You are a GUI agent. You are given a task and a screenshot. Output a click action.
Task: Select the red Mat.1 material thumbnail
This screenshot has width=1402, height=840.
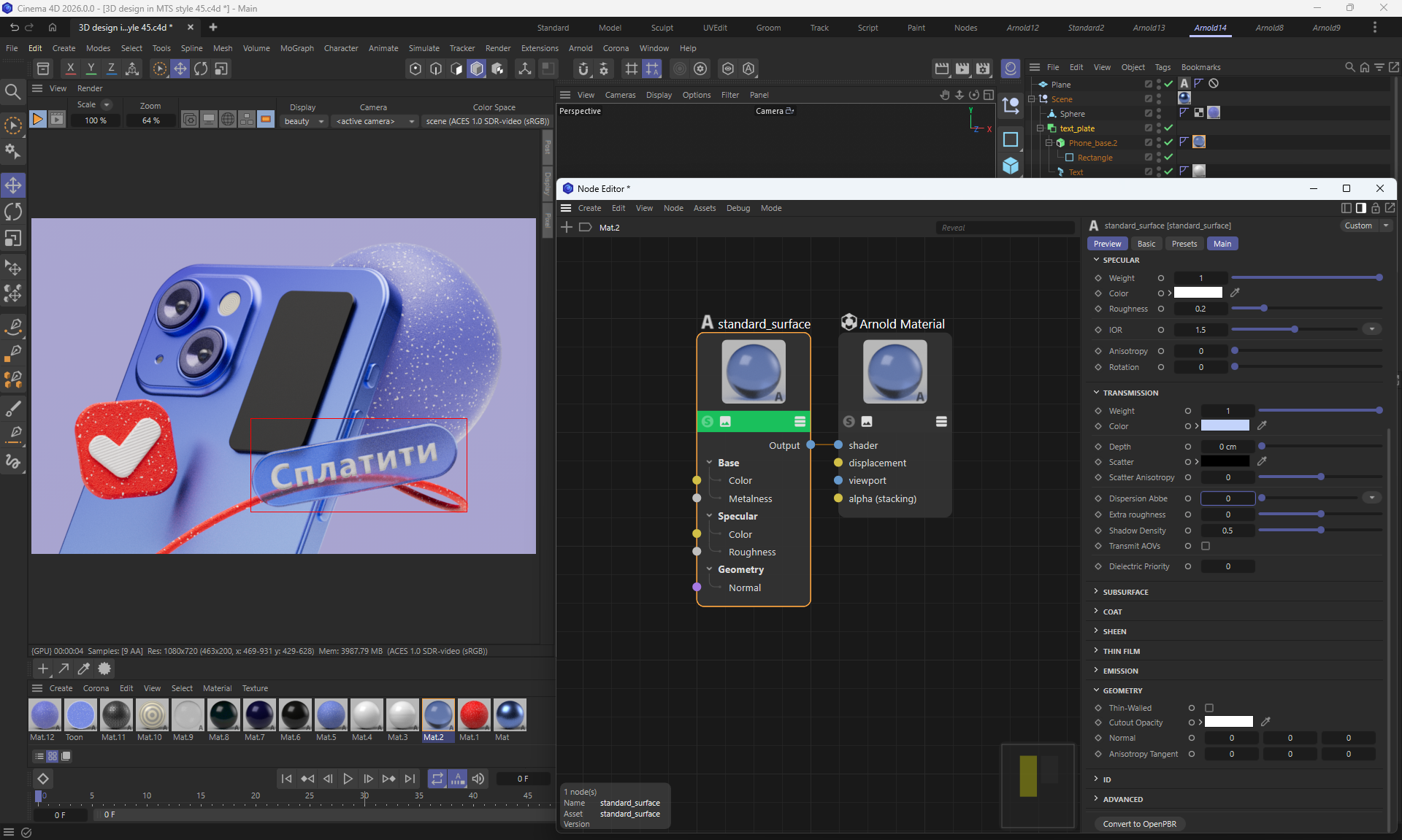[x=473, y=715]
